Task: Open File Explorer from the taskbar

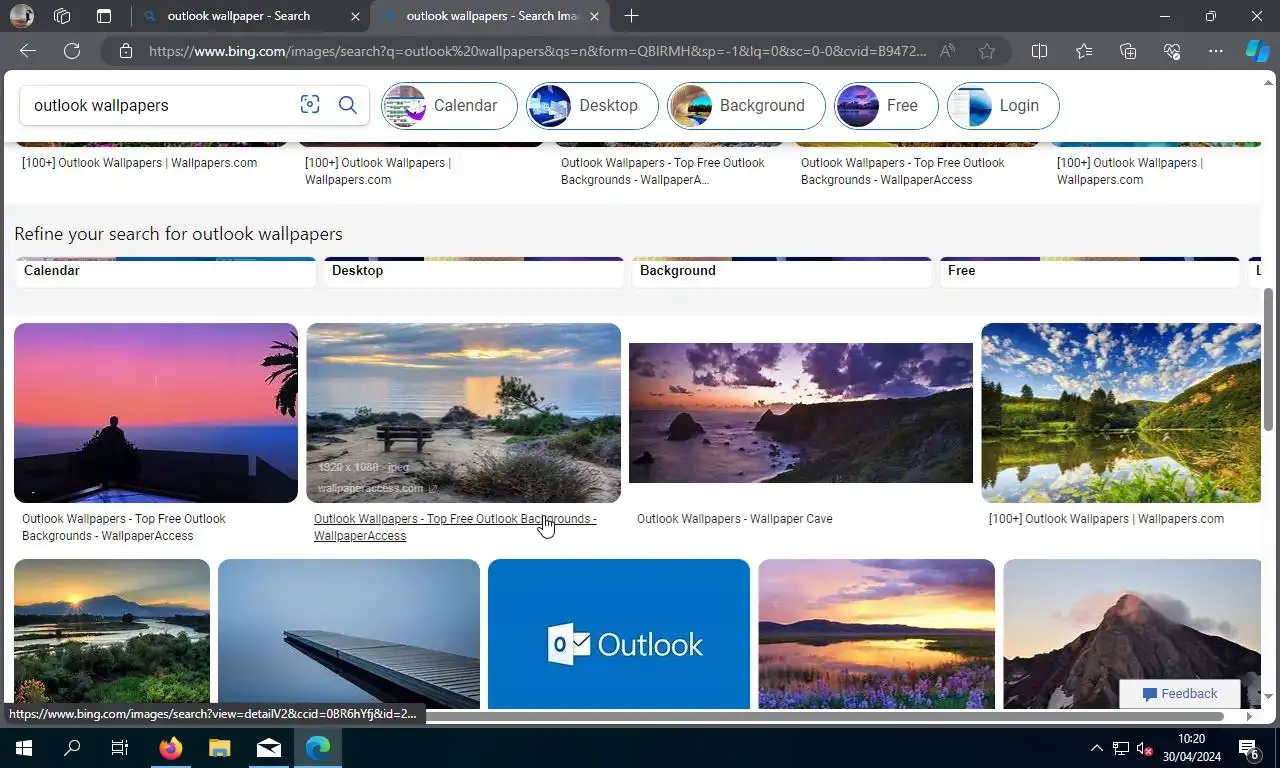Action: click(x=219, y=748)
